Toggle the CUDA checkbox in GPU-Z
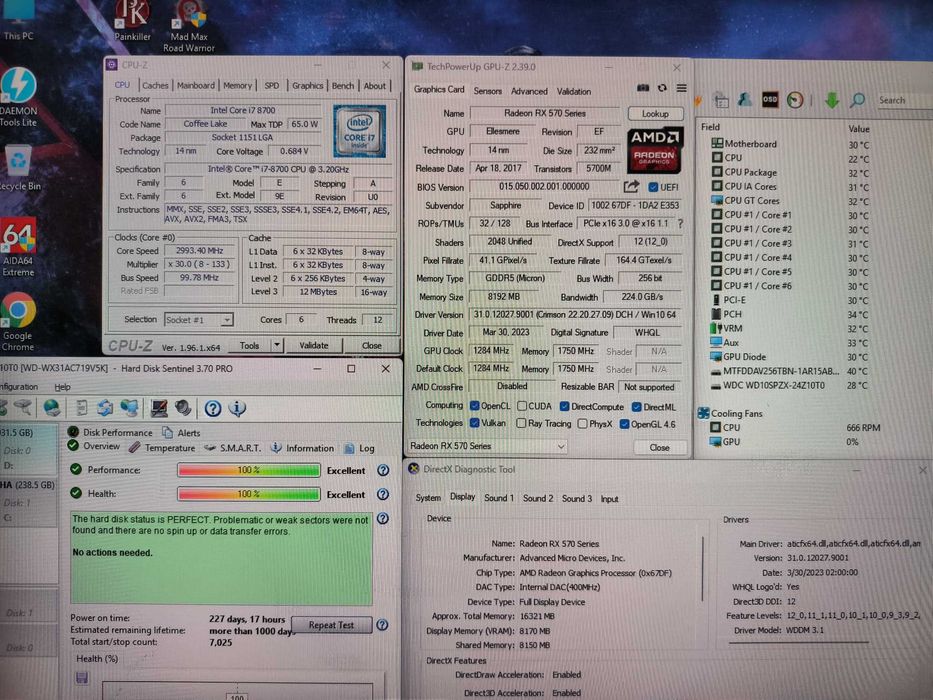933x700 pixels. click(x=522, y=406)
